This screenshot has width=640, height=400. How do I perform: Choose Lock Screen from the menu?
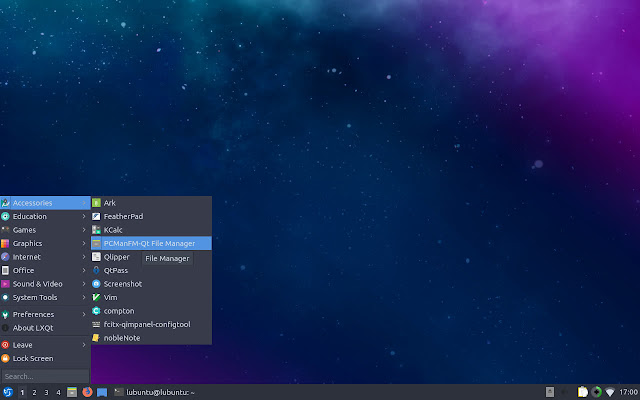pyautogui.click(x=45, y=358)
